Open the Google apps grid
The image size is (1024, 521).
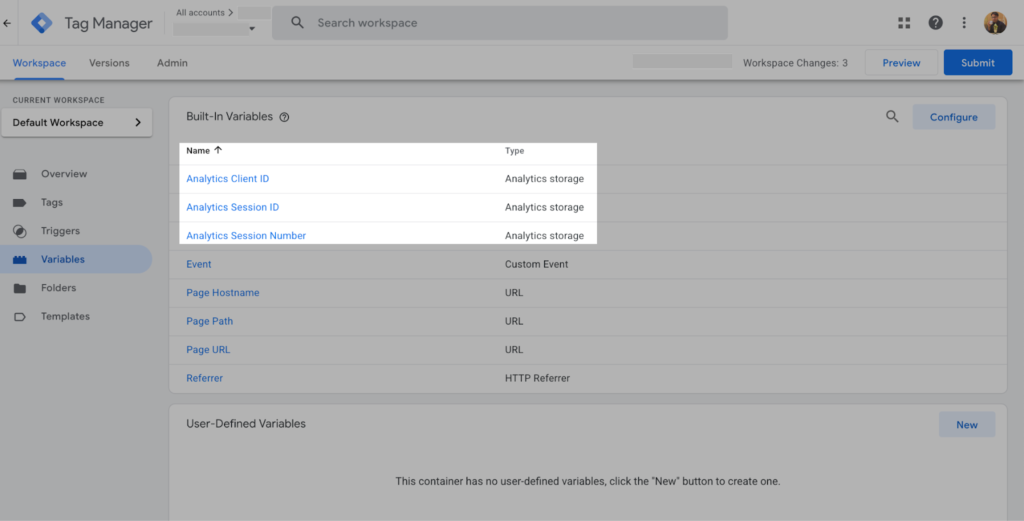coord(904,23)
